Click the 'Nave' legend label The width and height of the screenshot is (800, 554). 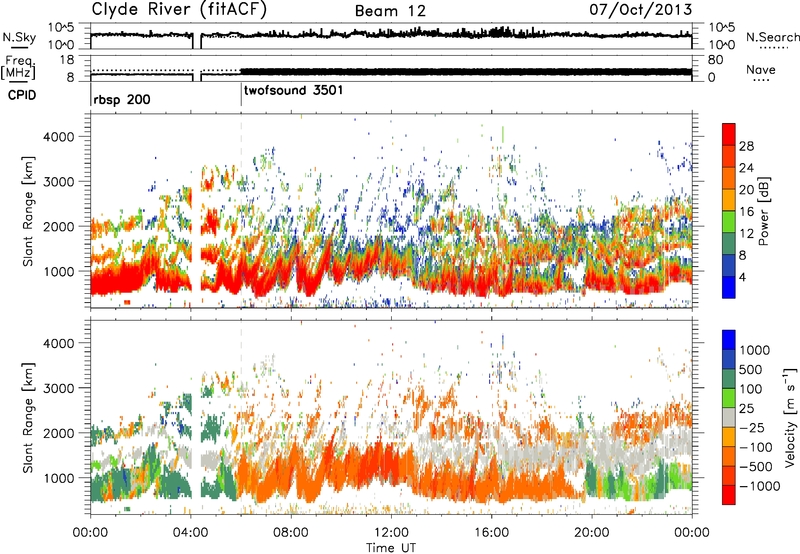(x=761, y=69)
